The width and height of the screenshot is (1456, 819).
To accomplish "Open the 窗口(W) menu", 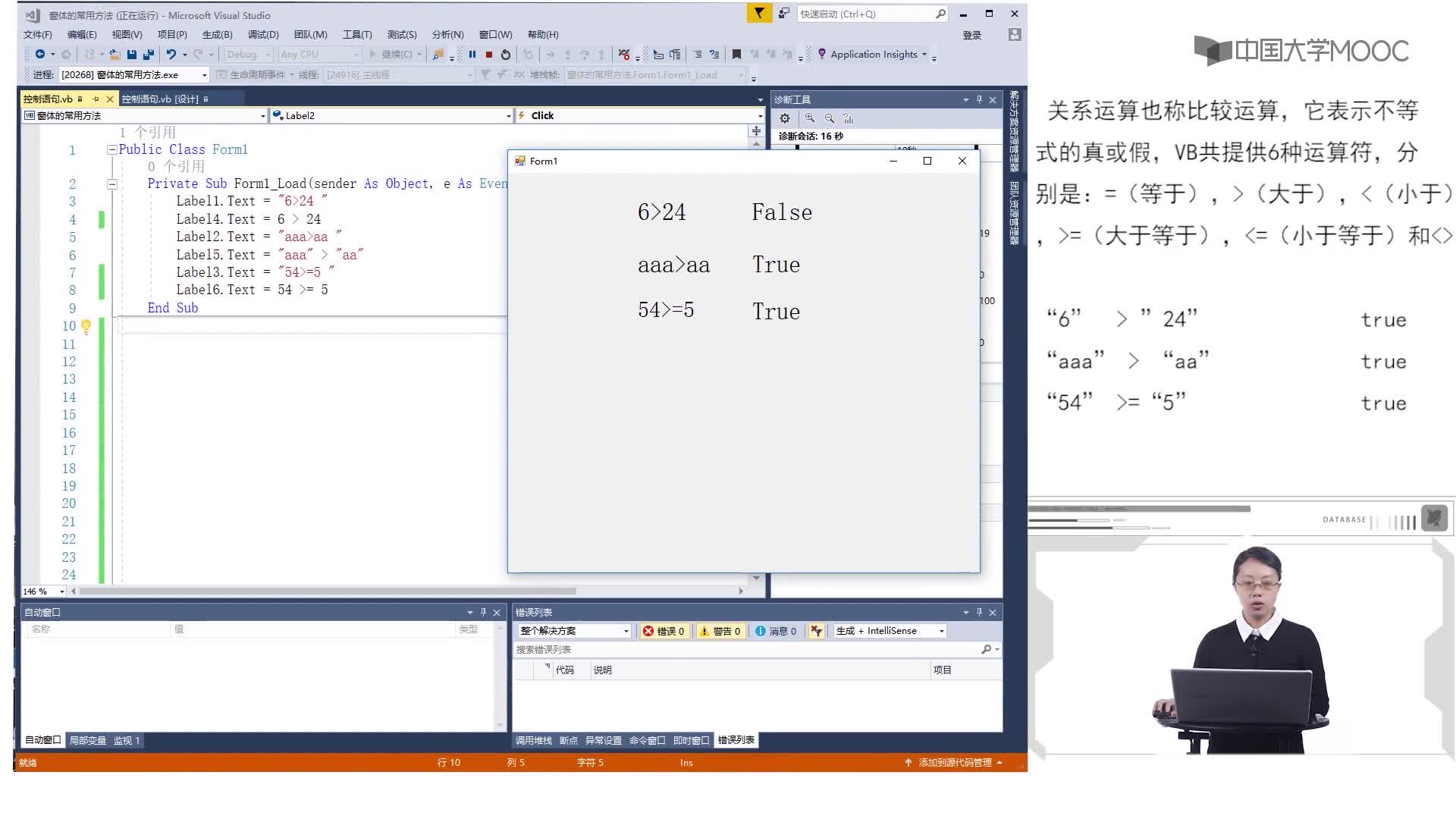I will [495, 35].
